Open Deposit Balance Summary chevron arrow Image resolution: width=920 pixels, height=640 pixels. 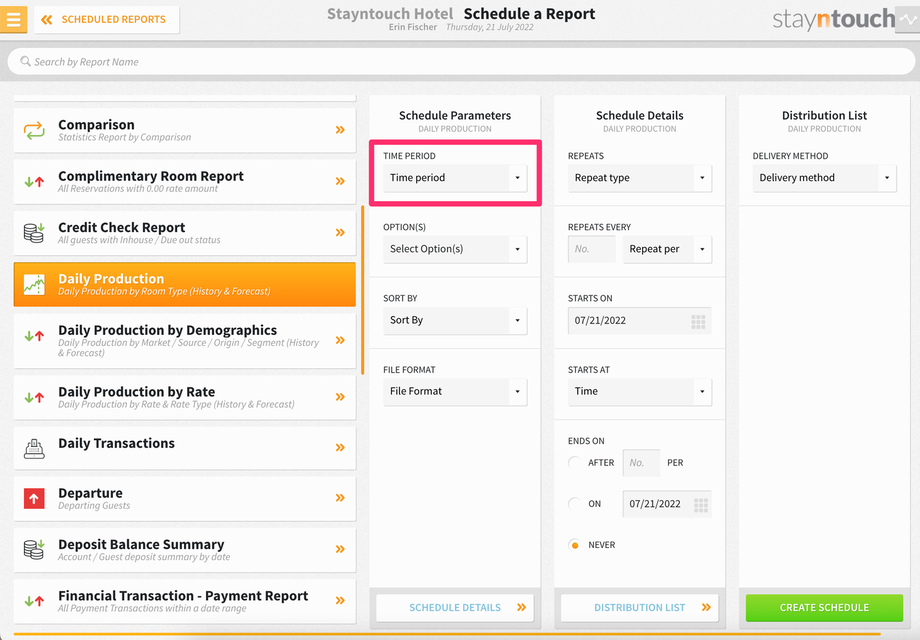[x=340, y=550]
